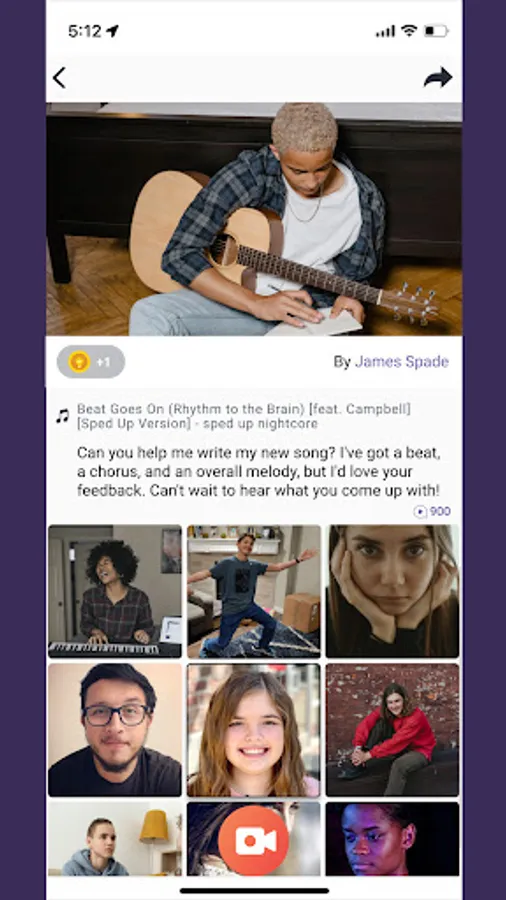The width and height of the screenshot is (506, 900).
Task: Open the woman resting chin on hands video
Action: 392,591
